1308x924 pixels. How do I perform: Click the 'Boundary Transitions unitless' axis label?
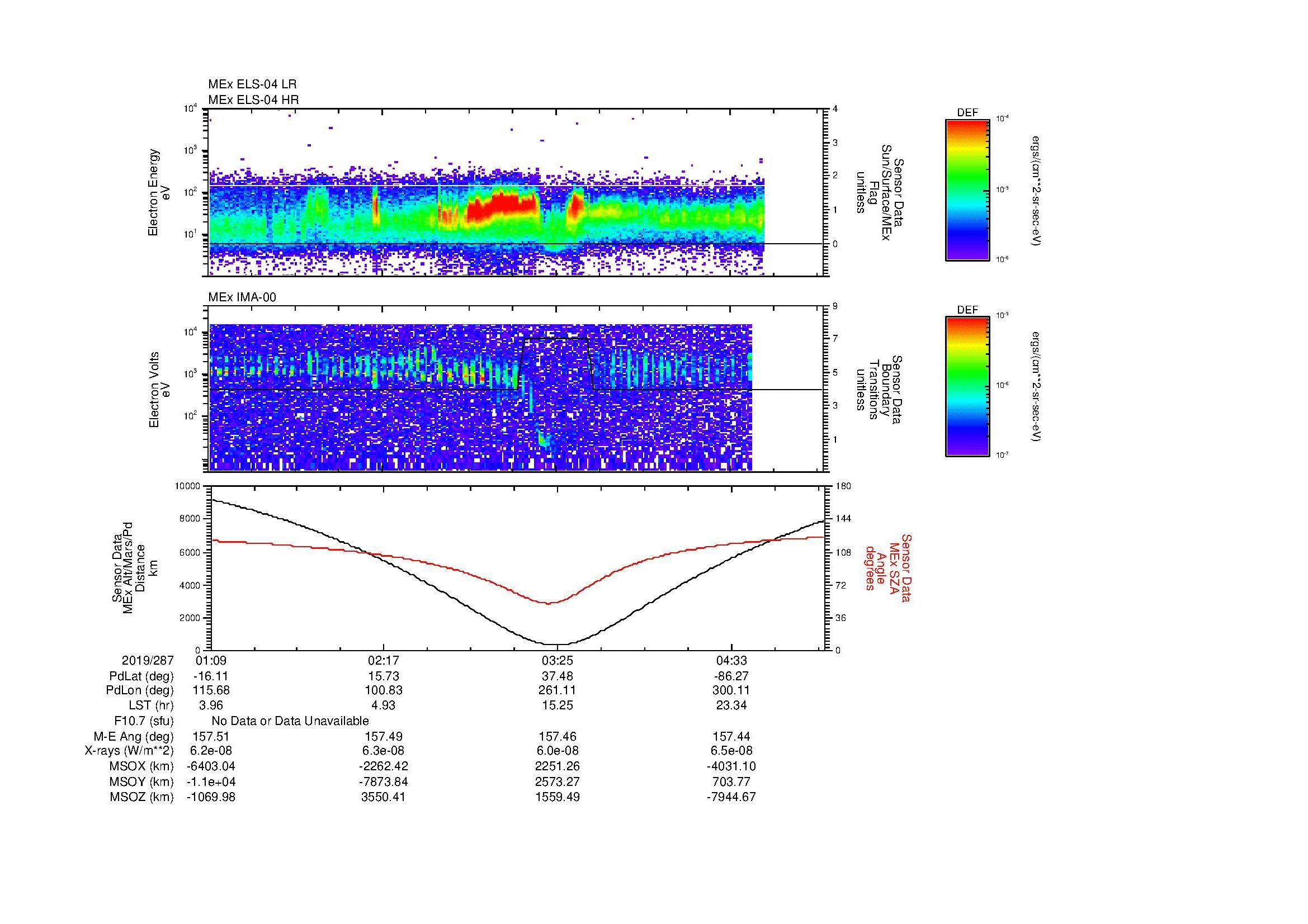coord(880,390)
